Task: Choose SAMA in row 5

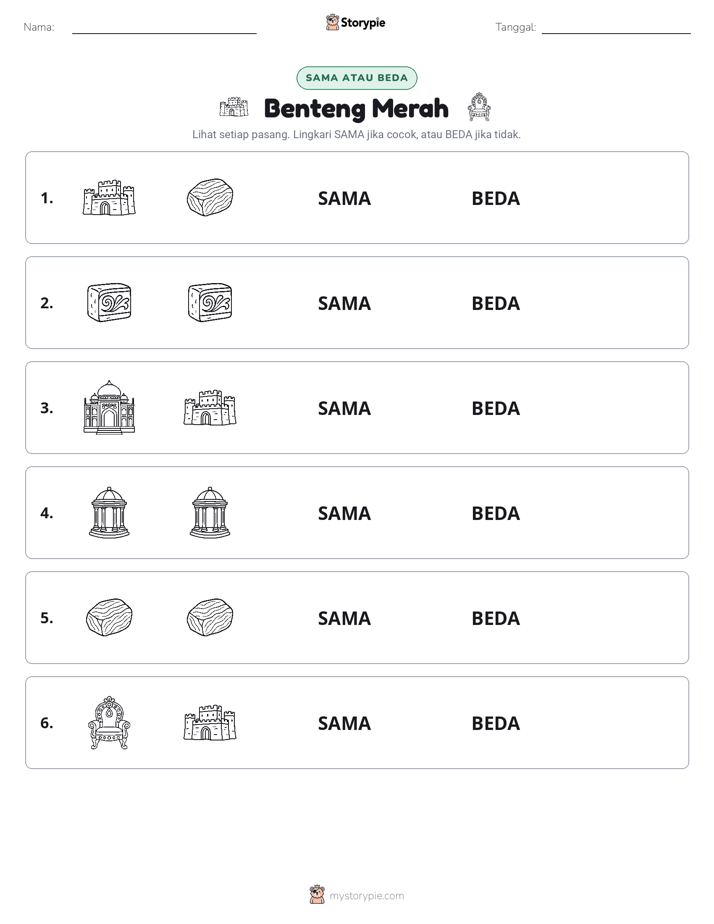Action: (x=344, y=618)
